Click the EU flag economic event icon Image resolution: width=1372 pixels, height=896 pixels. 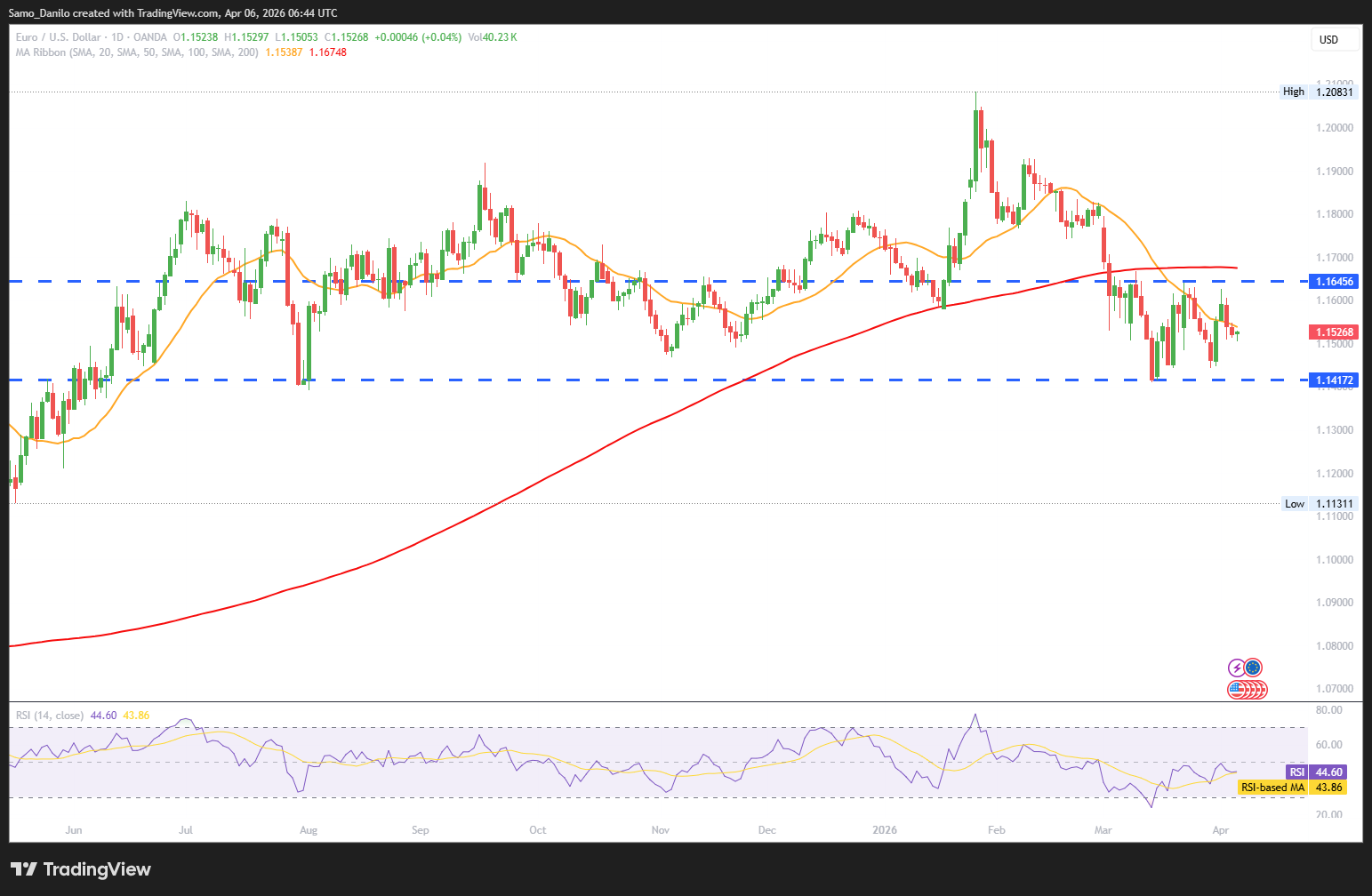click(x=1253, y=668)
